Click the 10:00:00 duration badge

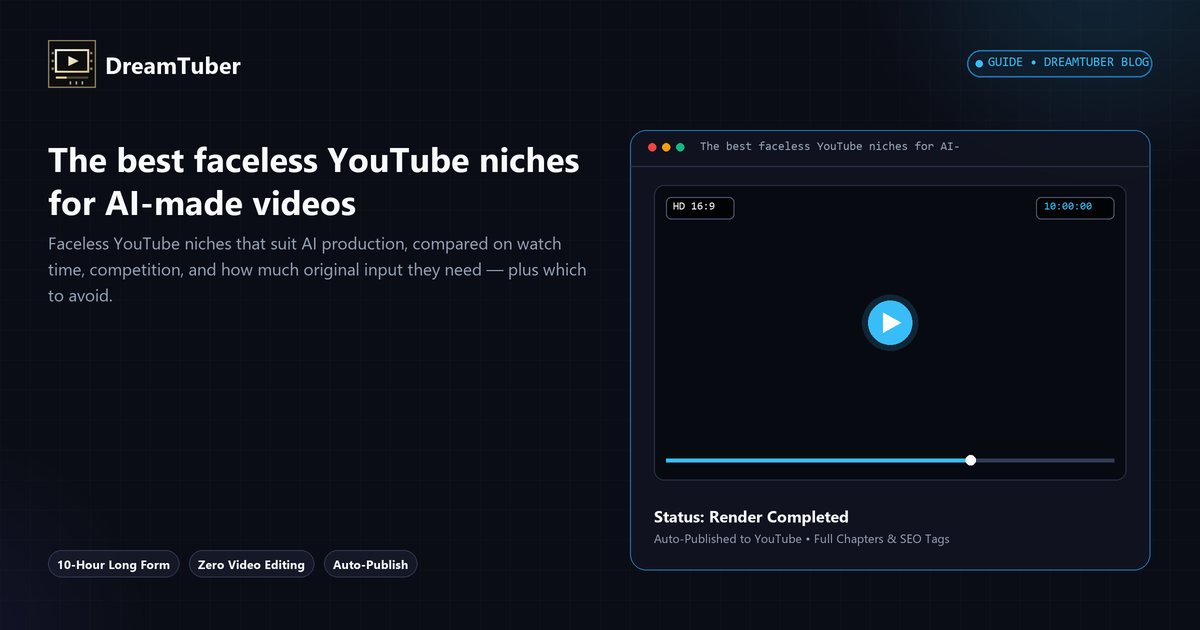tap(1075, 207)
